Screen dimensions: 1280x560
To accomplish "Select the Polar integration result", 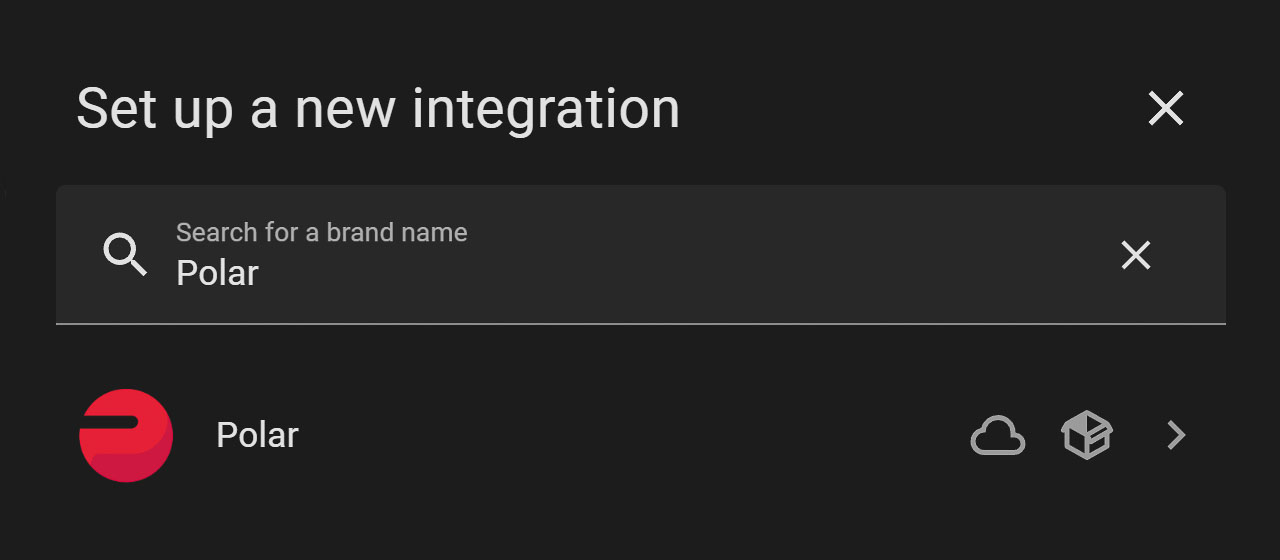I will tap(640, 436).
